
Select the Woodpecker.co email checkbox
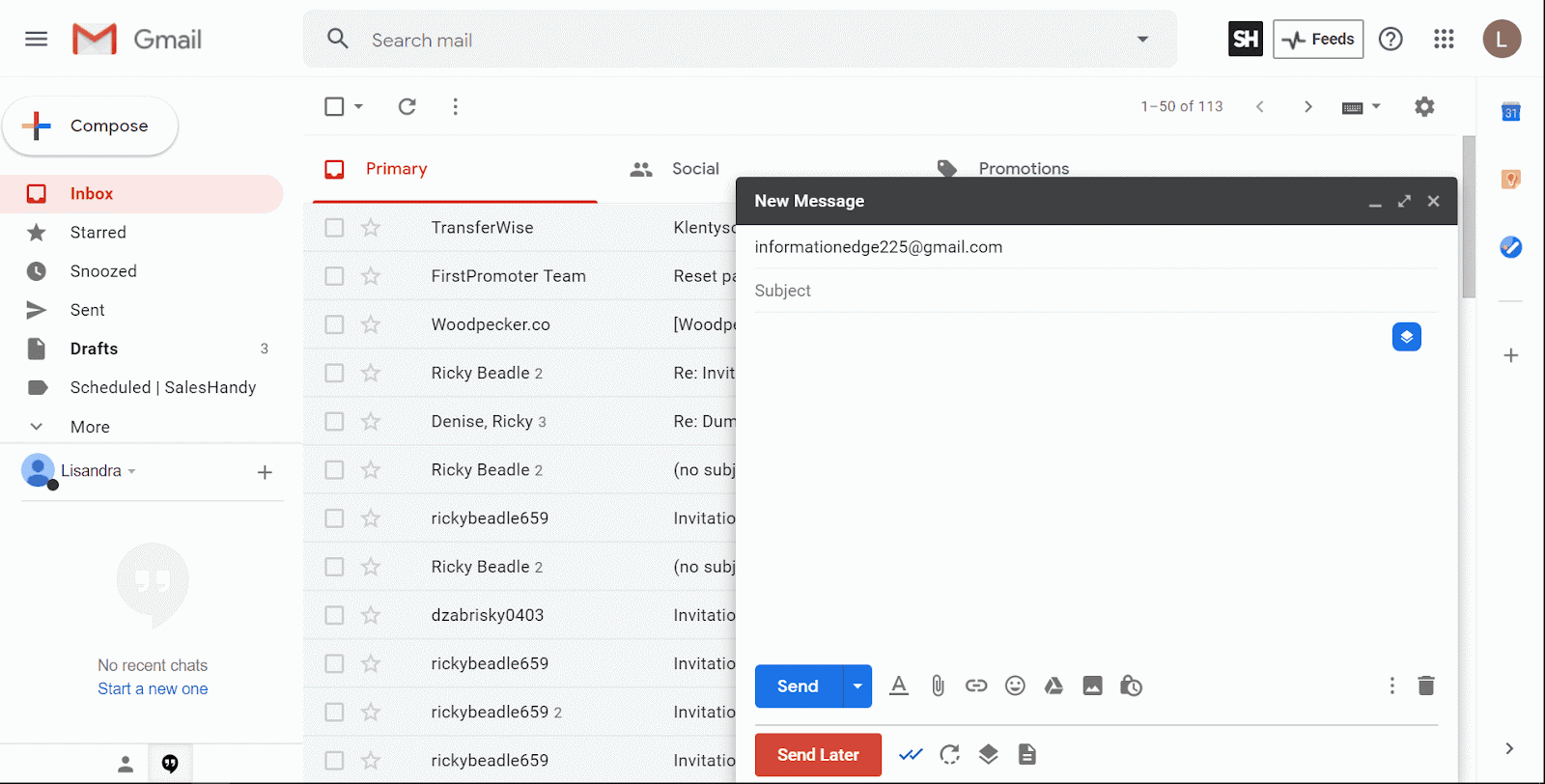point(334,324)
